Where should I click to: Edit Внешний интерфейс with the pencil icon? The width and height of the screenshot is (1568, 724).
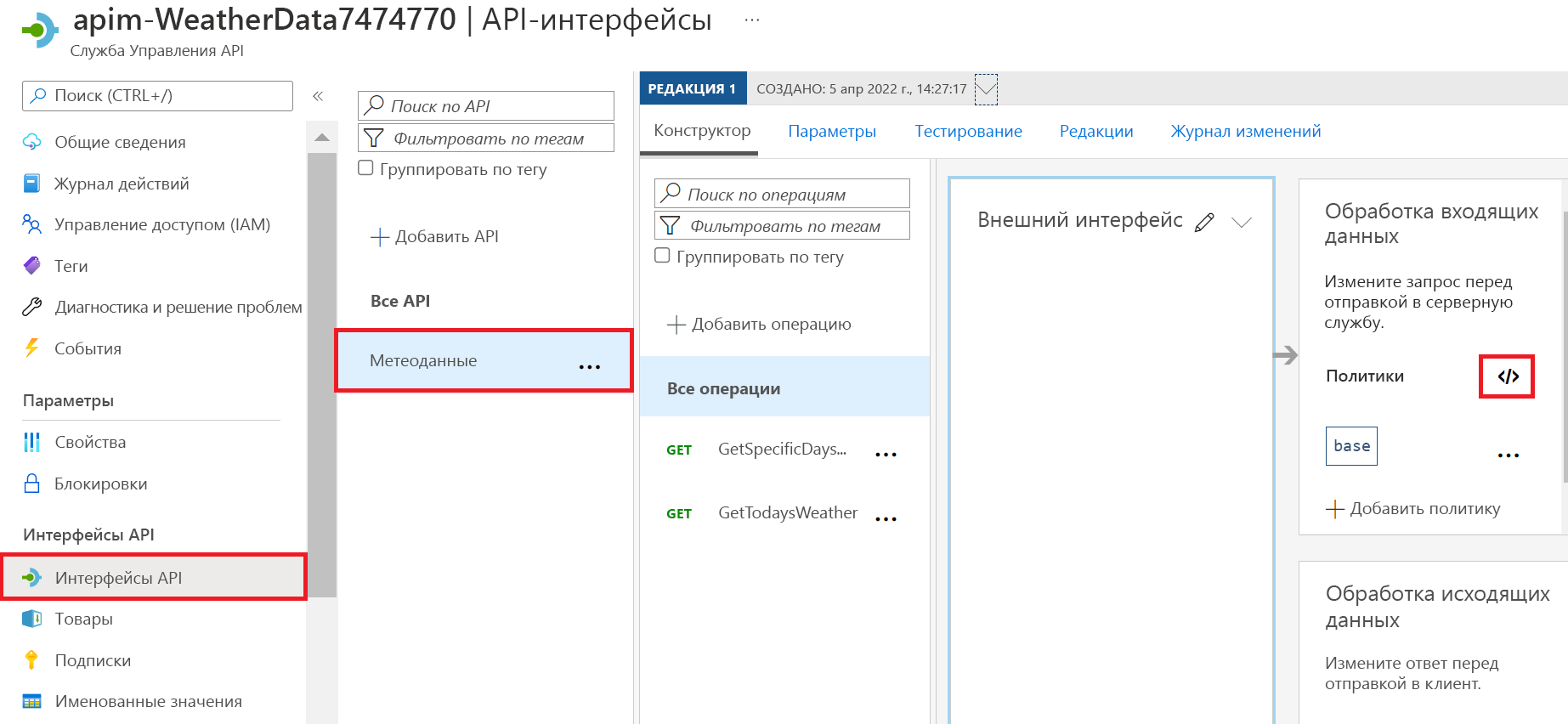coord(1204,222)
